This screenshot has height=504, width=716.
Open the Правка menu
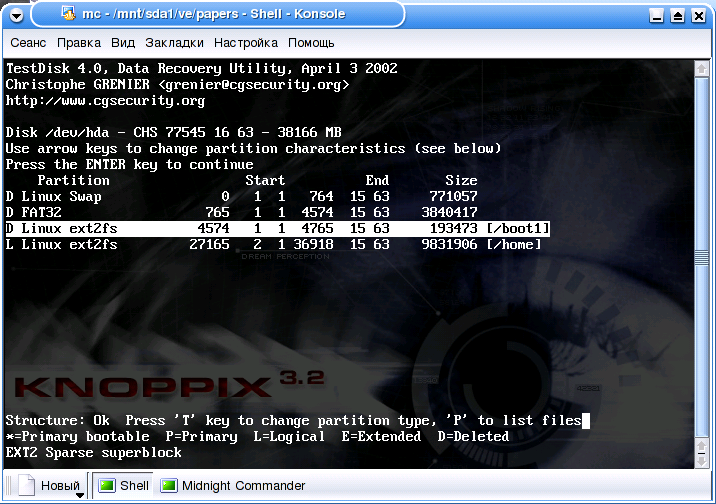pos(79,43)
